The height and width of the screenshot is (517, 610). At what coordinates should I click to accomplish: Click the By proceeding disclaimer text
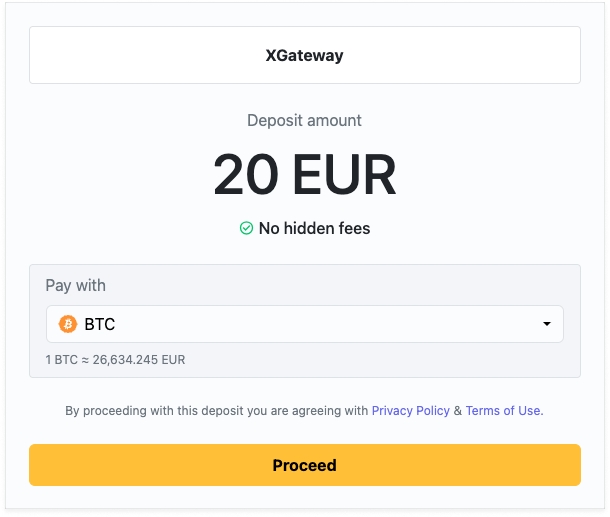[215, 411]
